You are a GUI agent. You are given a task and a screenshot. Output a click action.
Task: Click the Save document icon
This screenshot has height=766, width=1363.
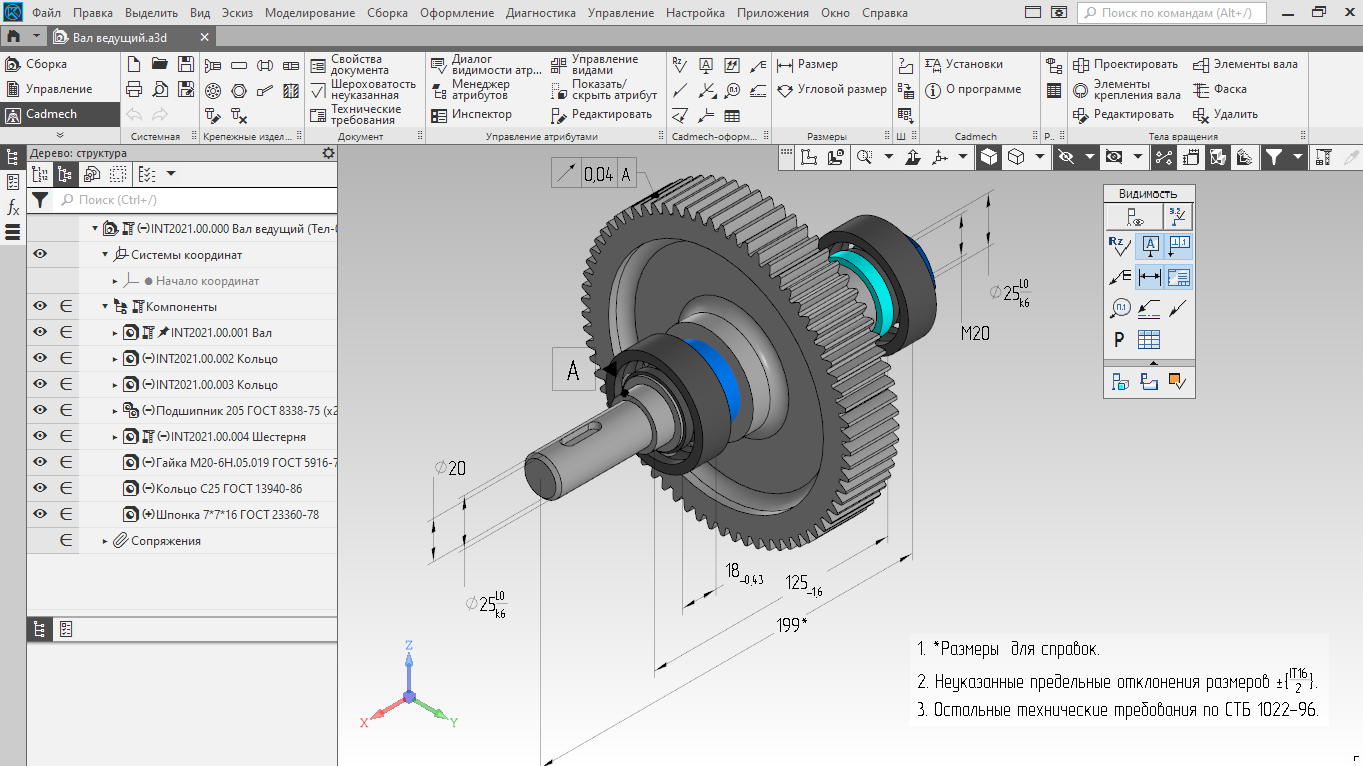pyautogui.click(x=184, y=64)
